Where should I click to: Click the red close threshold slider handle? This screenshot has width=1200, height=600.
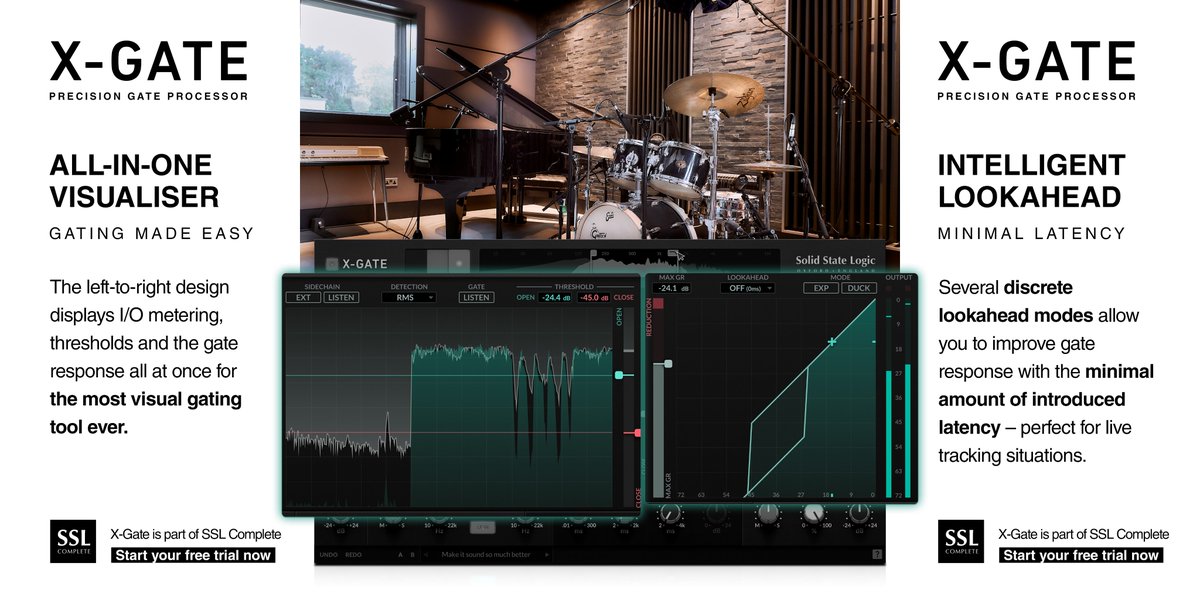point(636,432)
